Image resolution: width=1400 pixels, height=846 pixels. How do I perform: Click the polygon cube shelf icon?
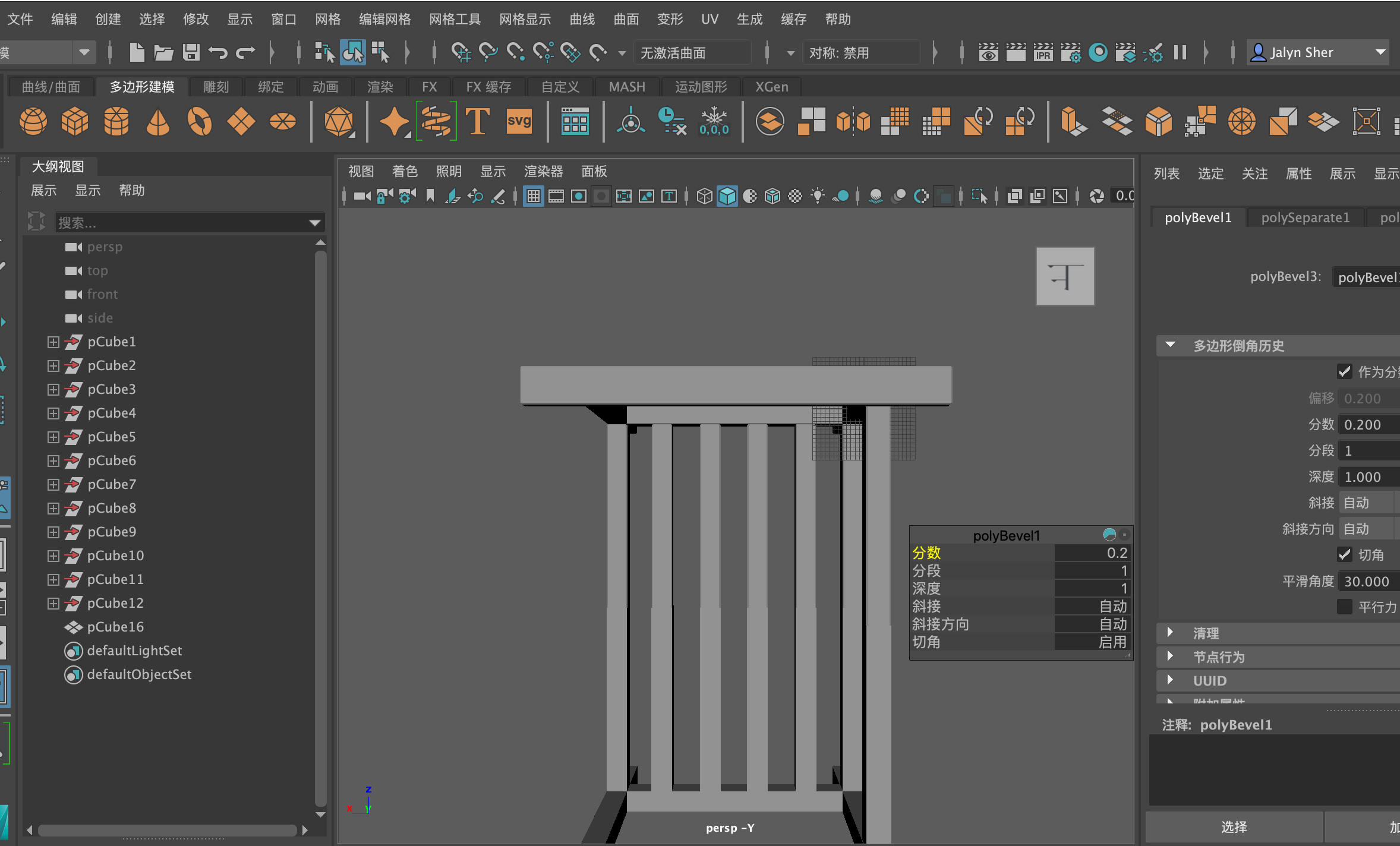75,121
